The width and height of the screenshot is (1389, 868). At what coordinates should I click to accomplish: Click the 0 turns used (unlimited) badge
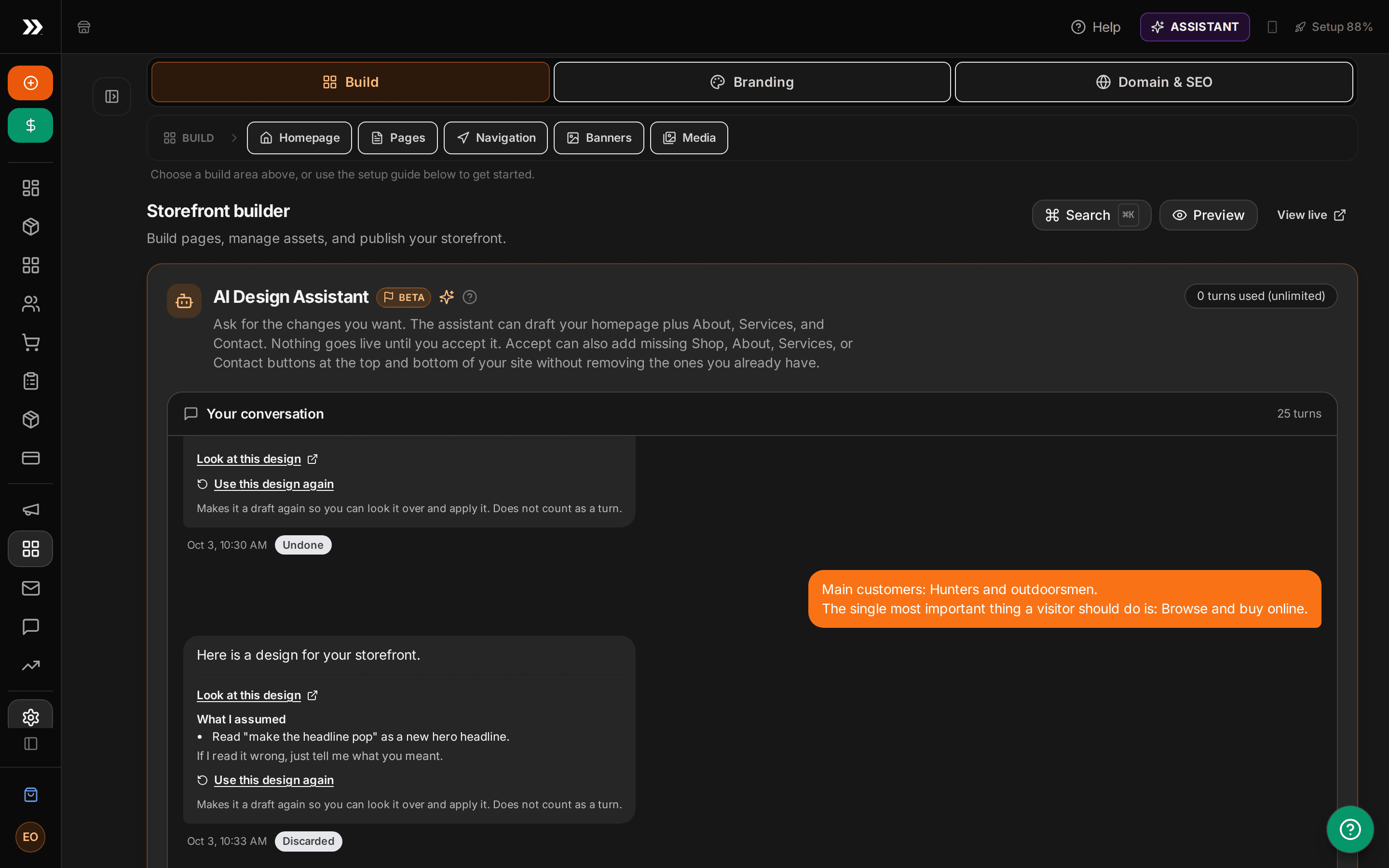pos(1261,296)
